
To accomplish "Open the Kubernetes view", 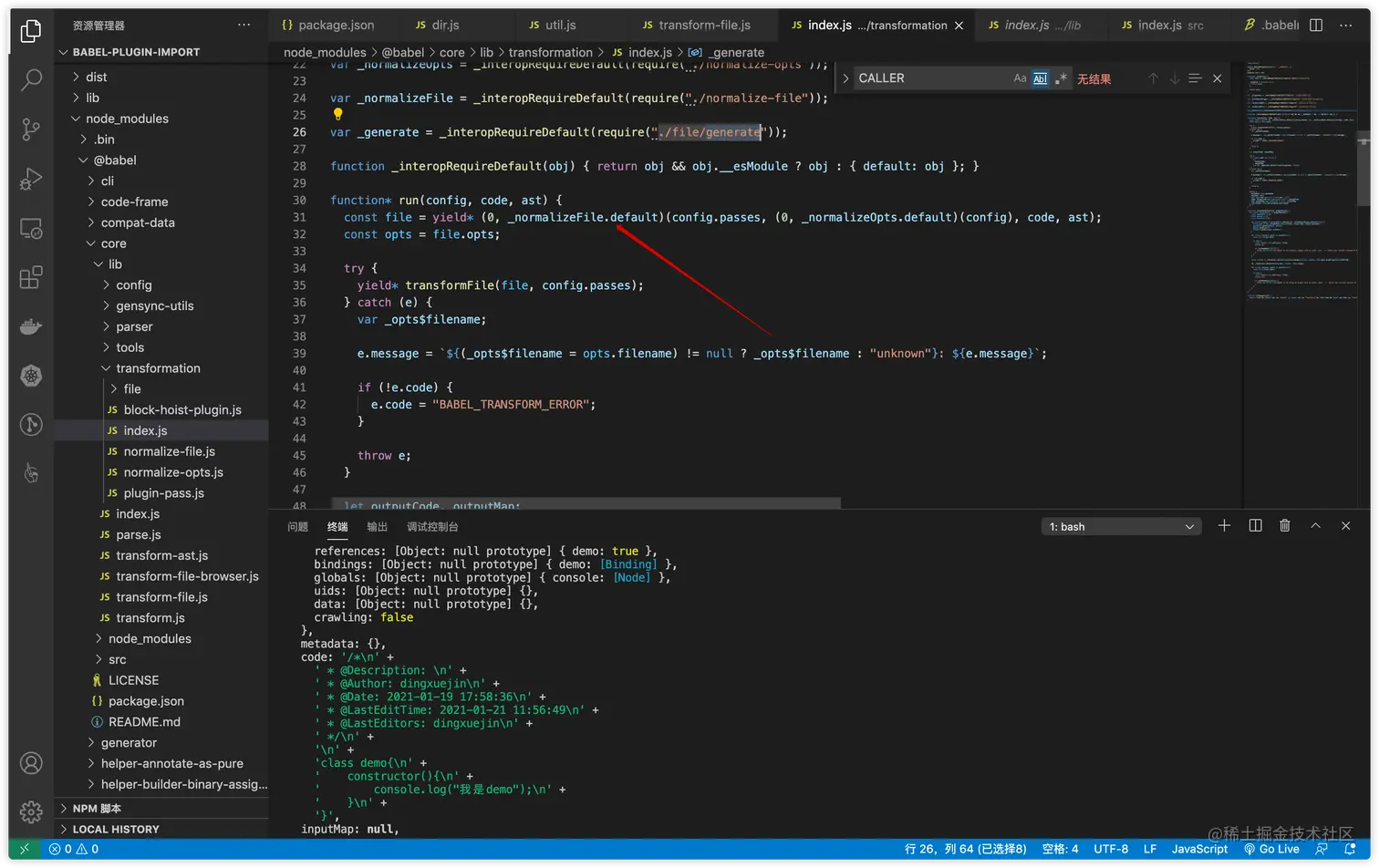I will point(31,376).
